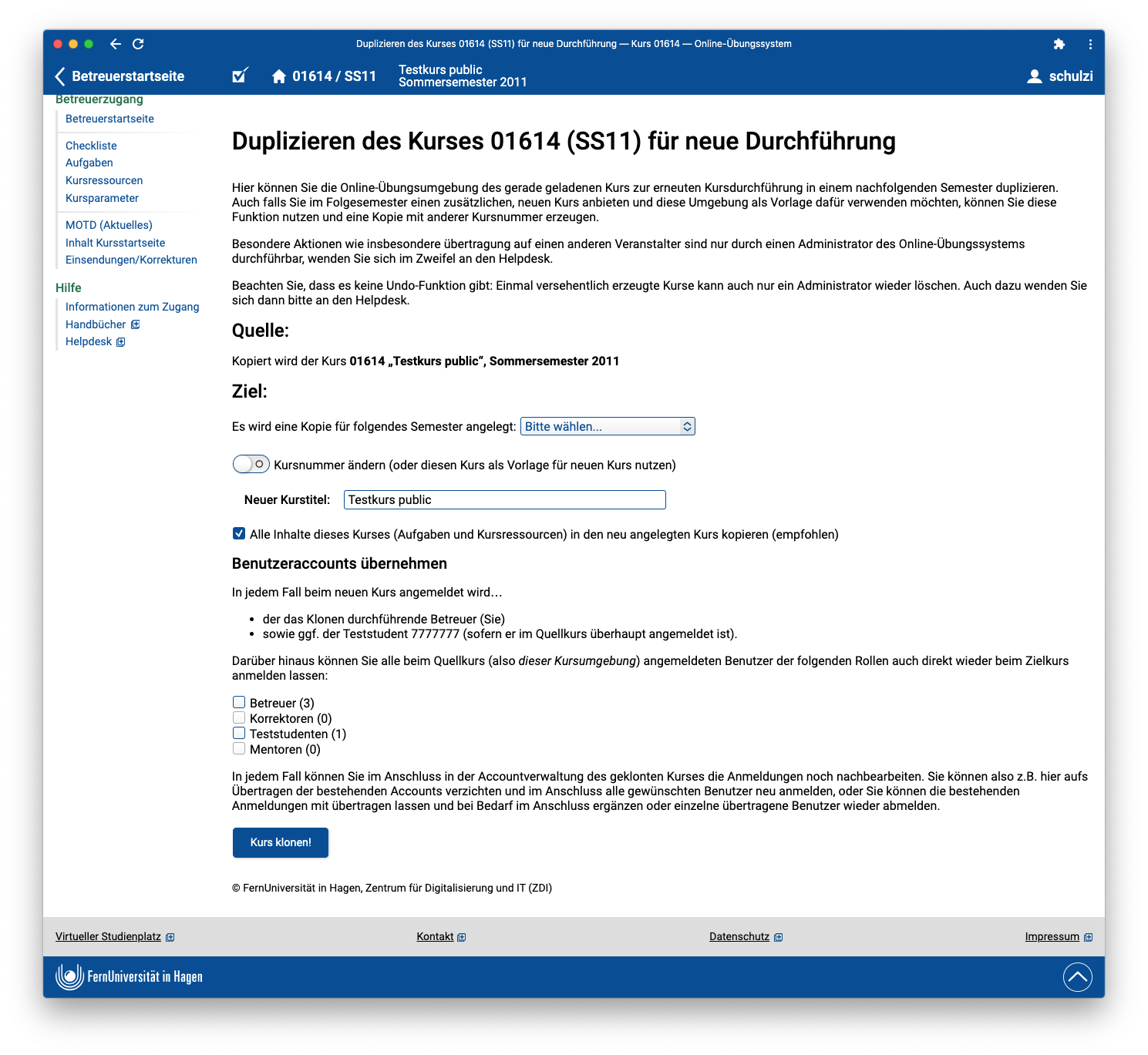Click the 'Testkurs public Sommersemester 2011' header text
This screenshot has width=1148, height=1055.
463,76
